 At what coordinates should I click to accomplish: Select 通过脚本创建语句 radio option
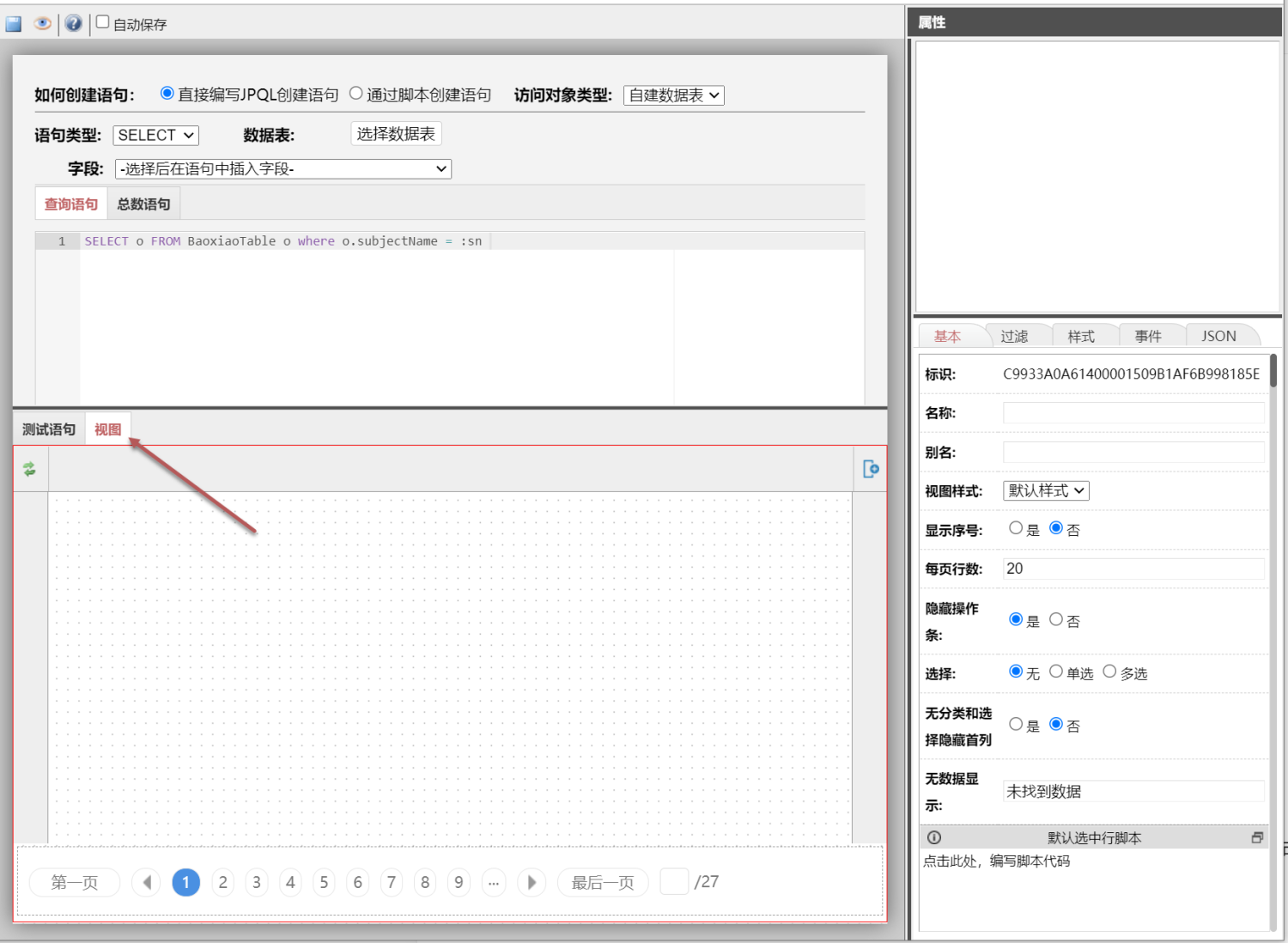click(356, 94)
